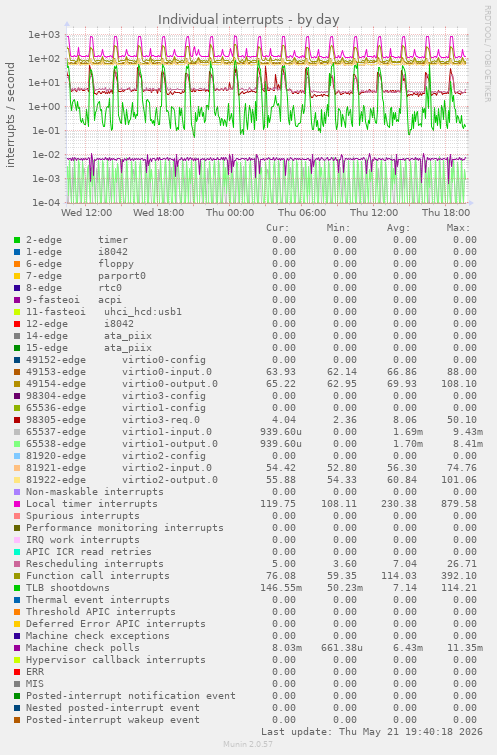This screenshot has width=497, height=755.
Task: Click the magenta Local timer interrupts swatch
Action: tap(17, 504)
